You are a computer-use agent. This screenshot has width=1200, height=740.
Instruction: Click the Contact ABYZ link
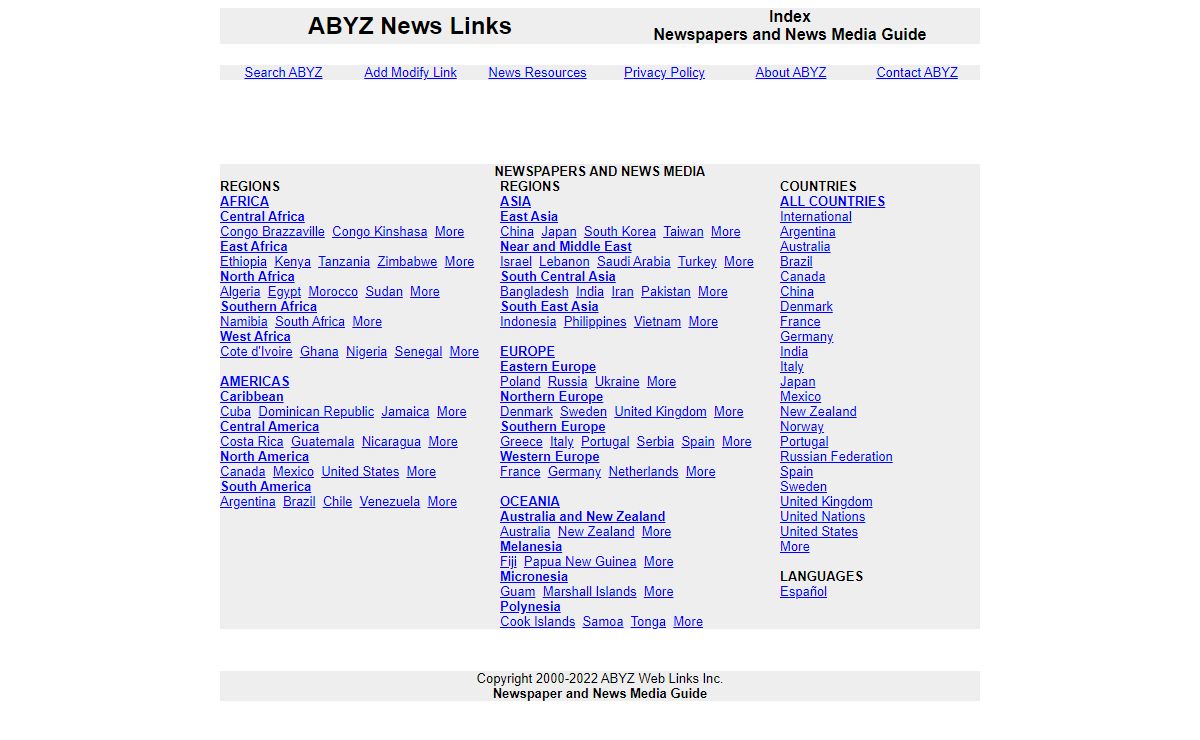[x=917, y=72]
